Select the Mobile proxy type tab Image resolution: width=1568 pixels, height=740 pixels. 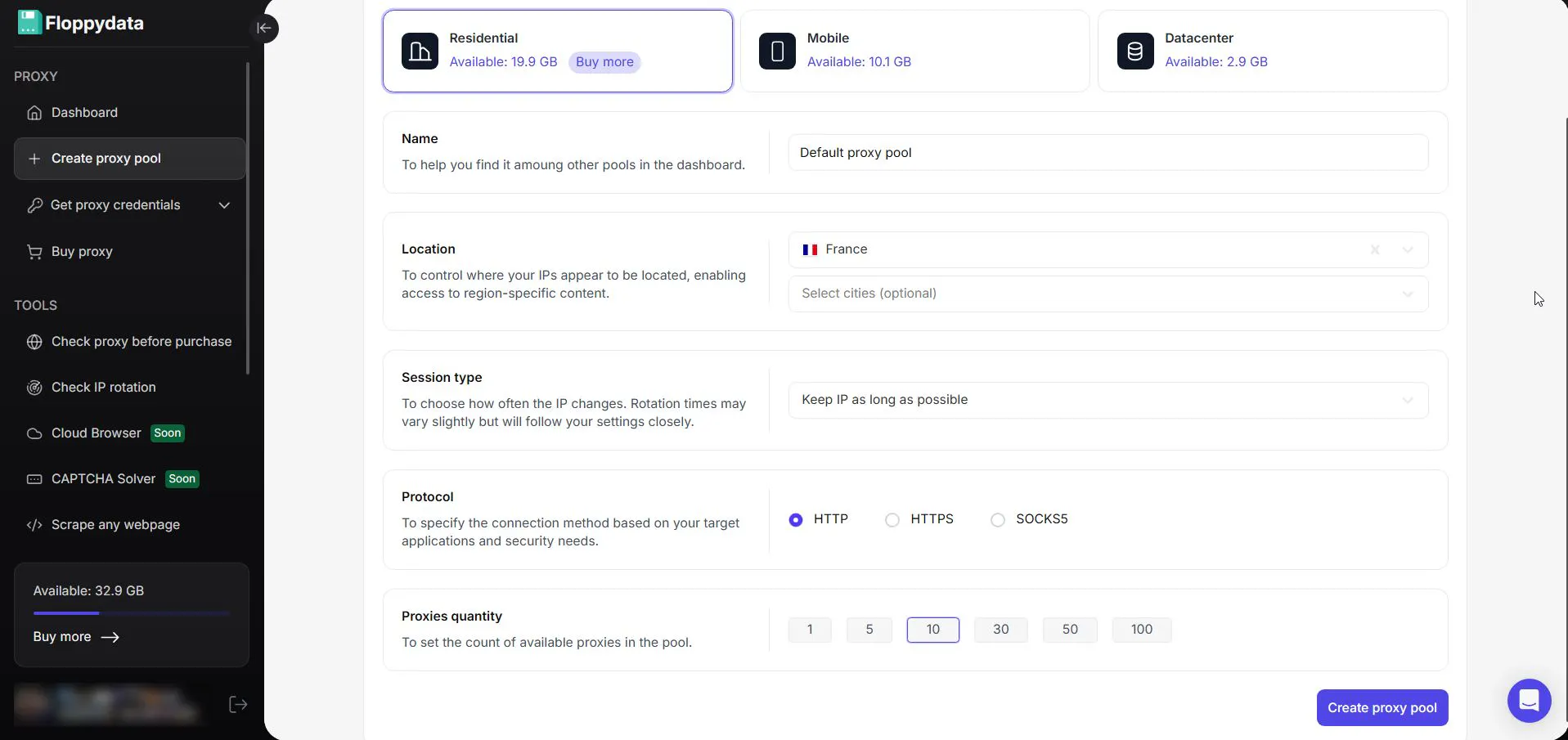point(914,51)
